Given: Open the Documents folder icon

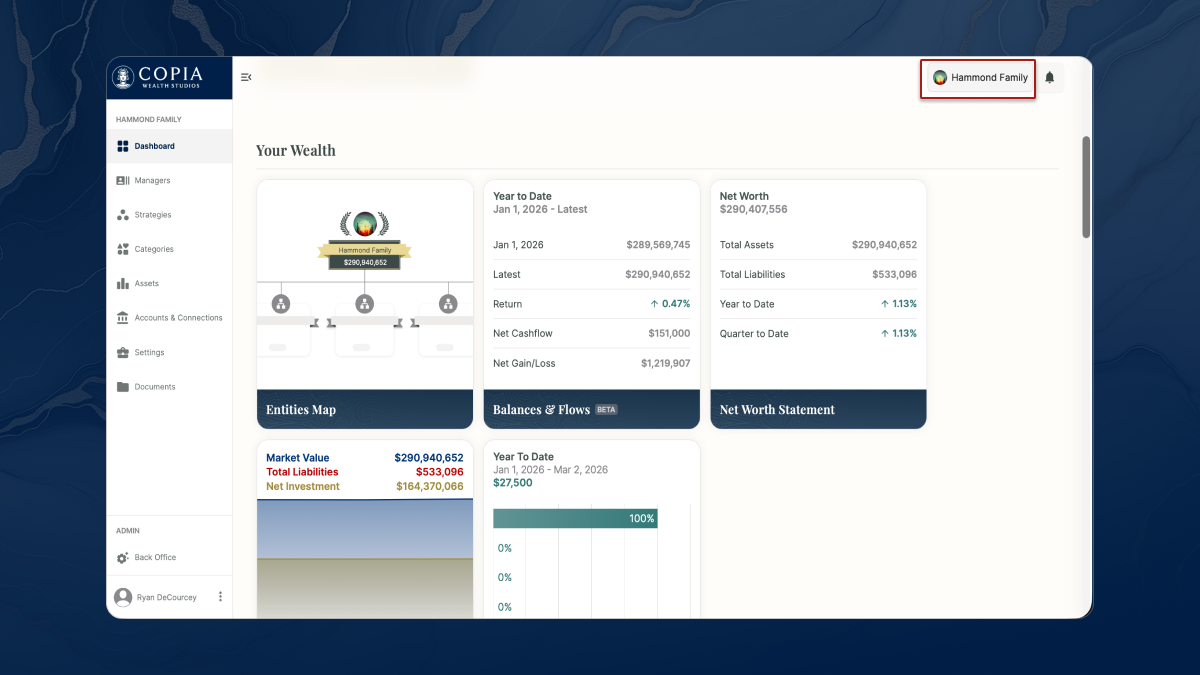Looking at the screenshot, I should [x=122, y=387].
